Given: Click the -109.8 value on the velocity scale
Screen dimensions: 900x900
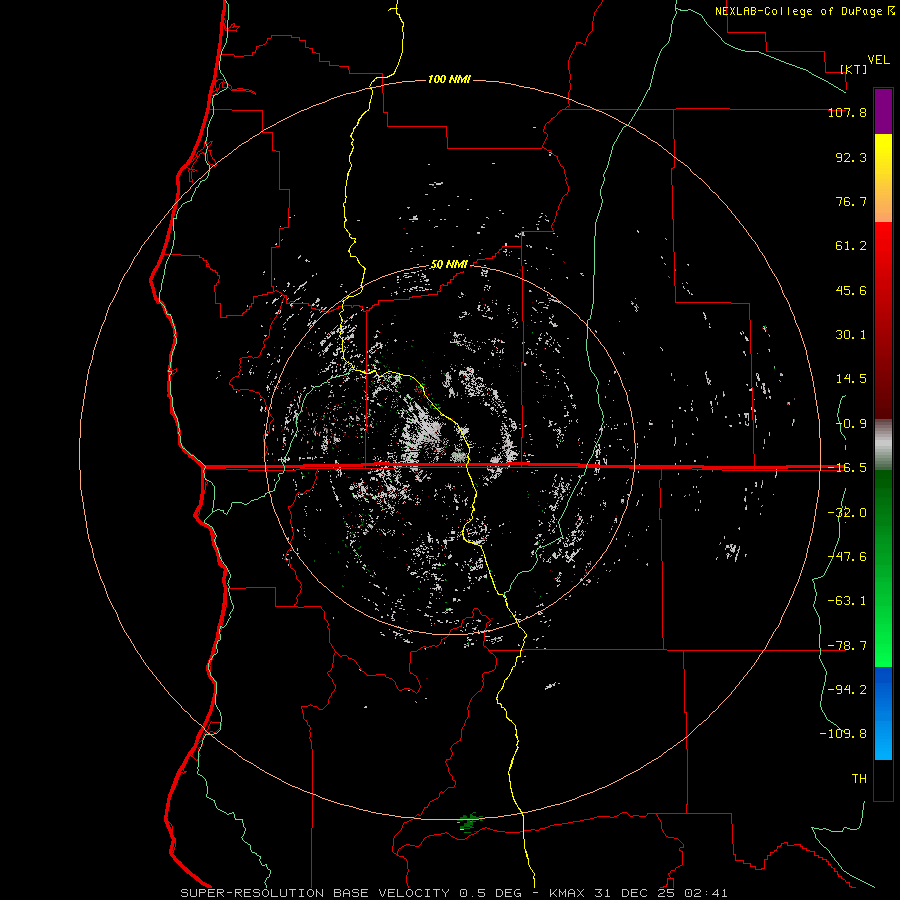Looking at the screenshot, I should [x=843, y=734].
